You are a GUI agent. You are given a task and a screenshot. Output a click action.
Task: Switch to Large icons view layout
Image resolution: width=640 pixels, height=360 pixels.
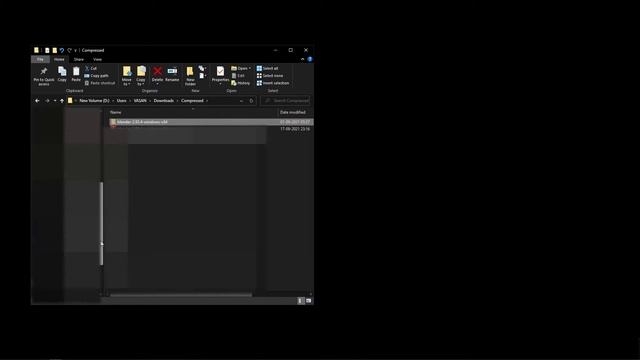(309, 301)
